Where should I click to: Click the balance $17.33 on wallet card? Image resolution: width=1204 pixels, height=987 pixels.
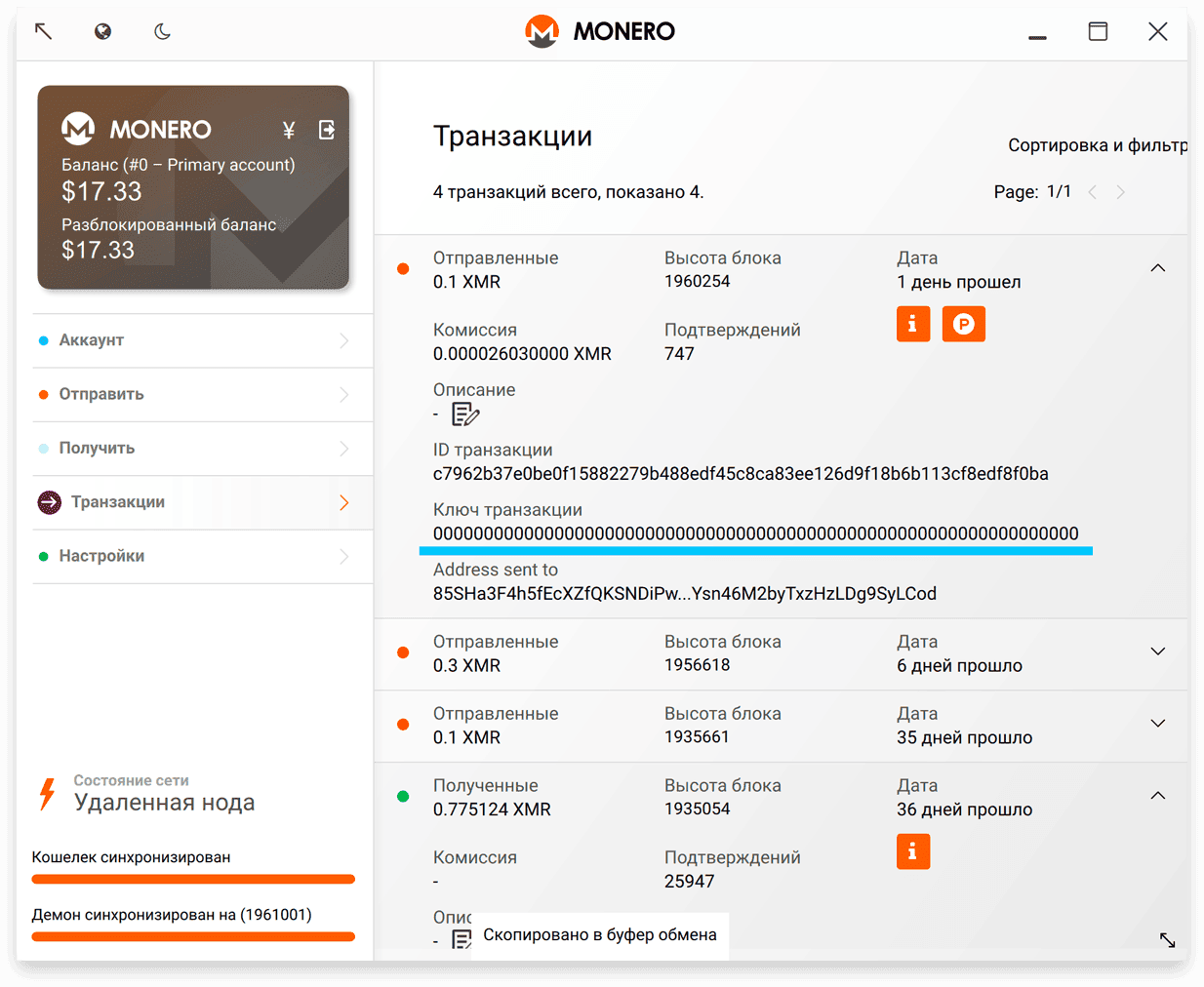click(101, 192)
